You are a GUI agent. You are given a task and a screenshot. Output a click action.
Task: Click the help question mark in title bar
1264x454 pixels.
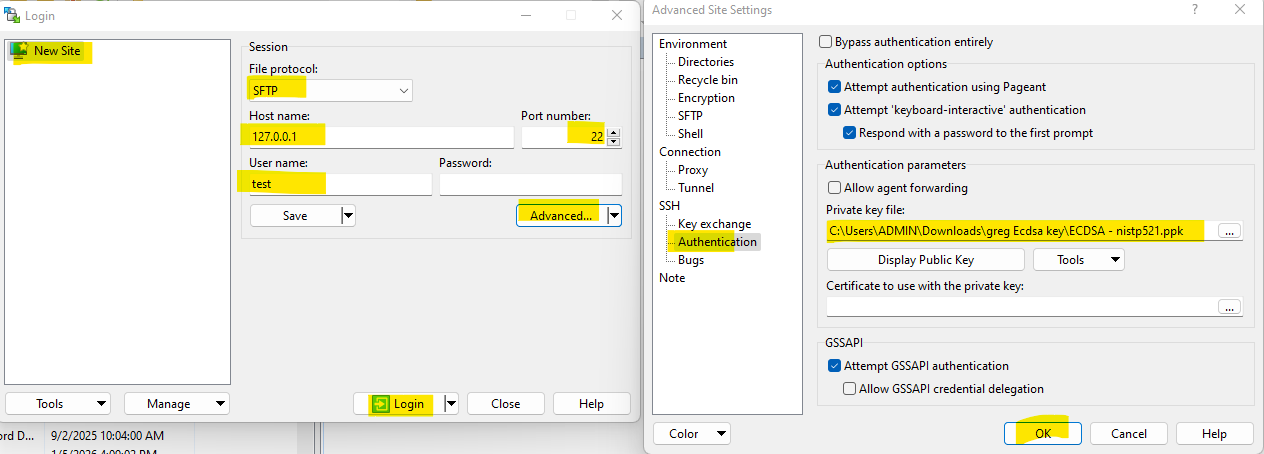1194,10
